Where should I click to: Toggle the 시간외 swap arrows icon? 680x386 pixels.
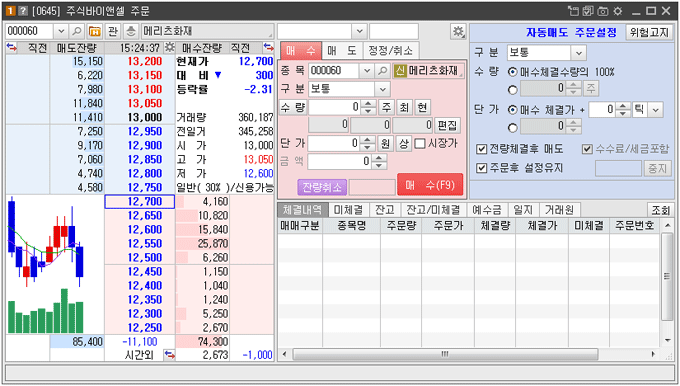click(170, 355)
